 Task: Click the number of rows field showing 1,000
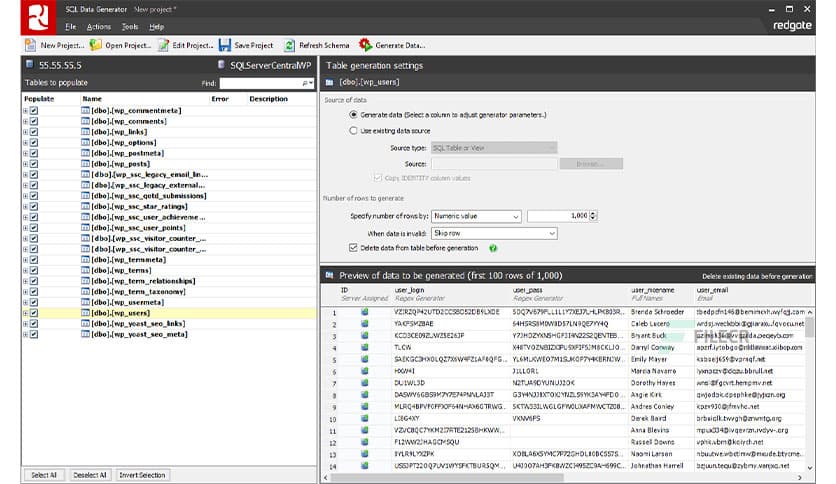(558, 216)
